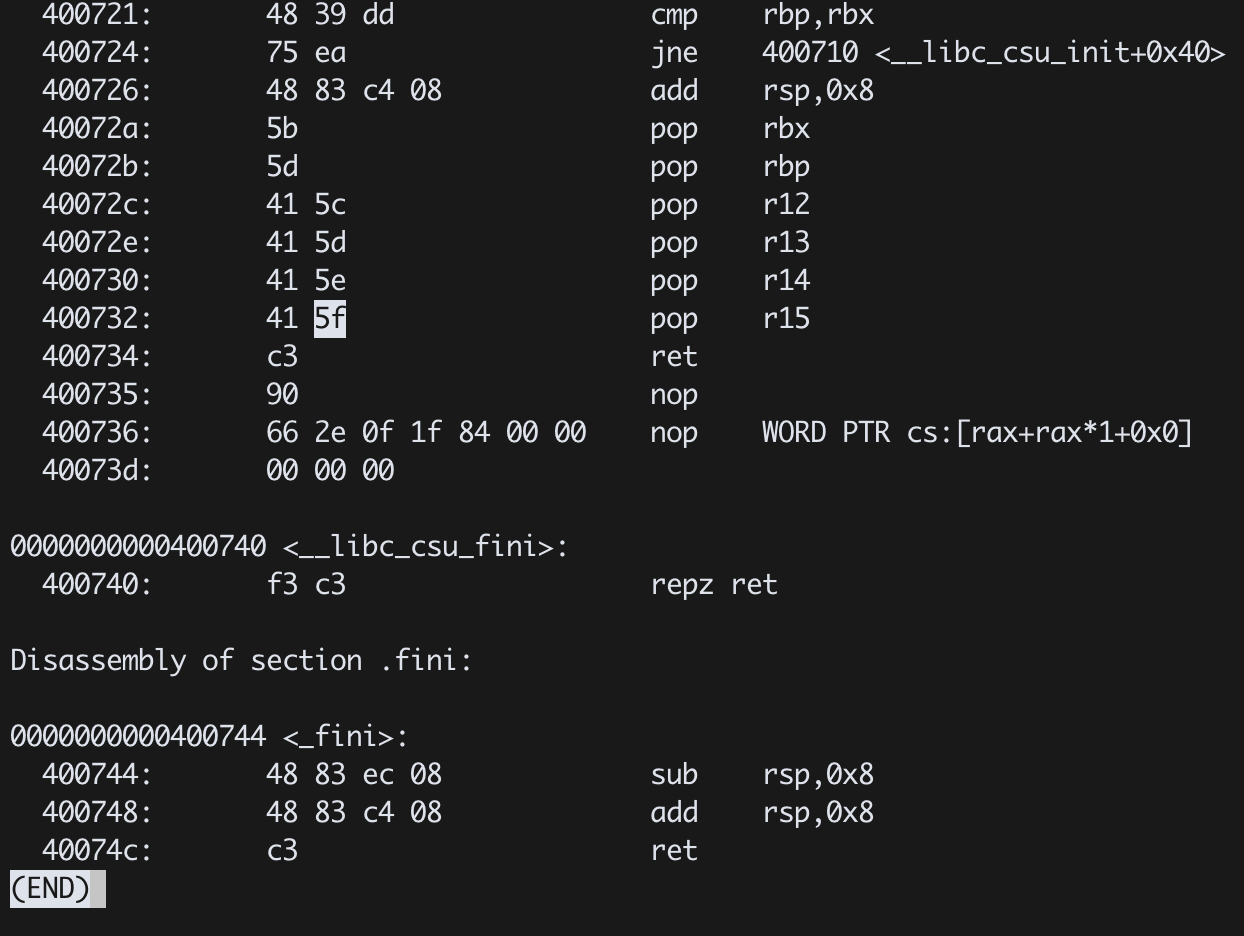Screen dimensions: 1244x936
Task: Select the f3 c3 opcode bytes
Action: [306, 585]
